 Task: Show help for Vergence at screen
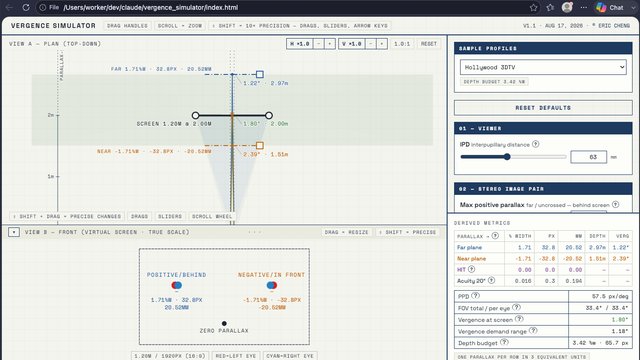(x=519, y=319)
